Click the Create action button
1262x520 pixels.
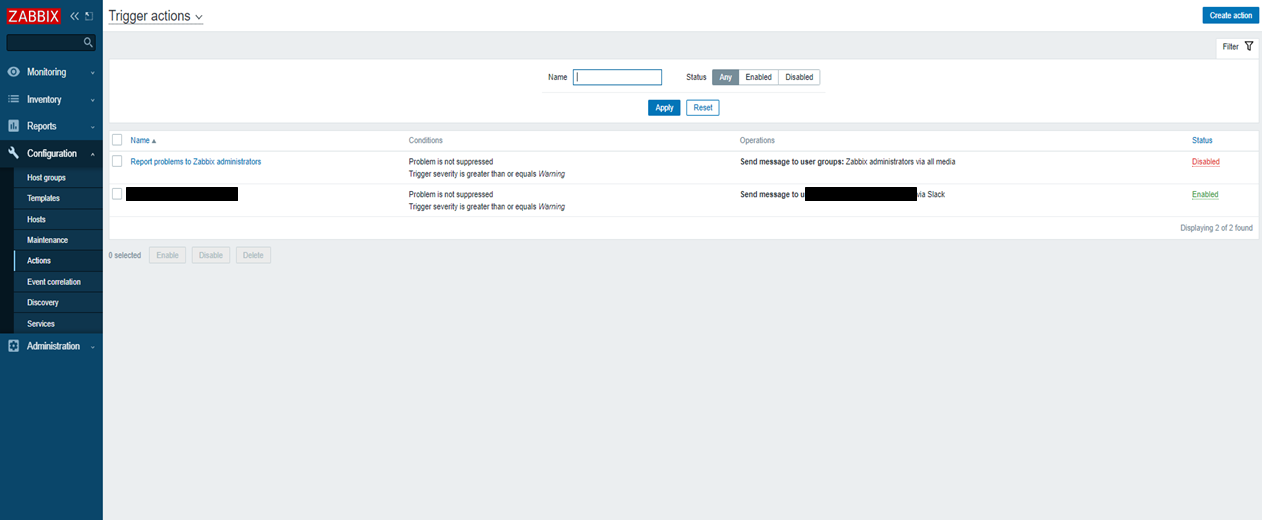1230,15
